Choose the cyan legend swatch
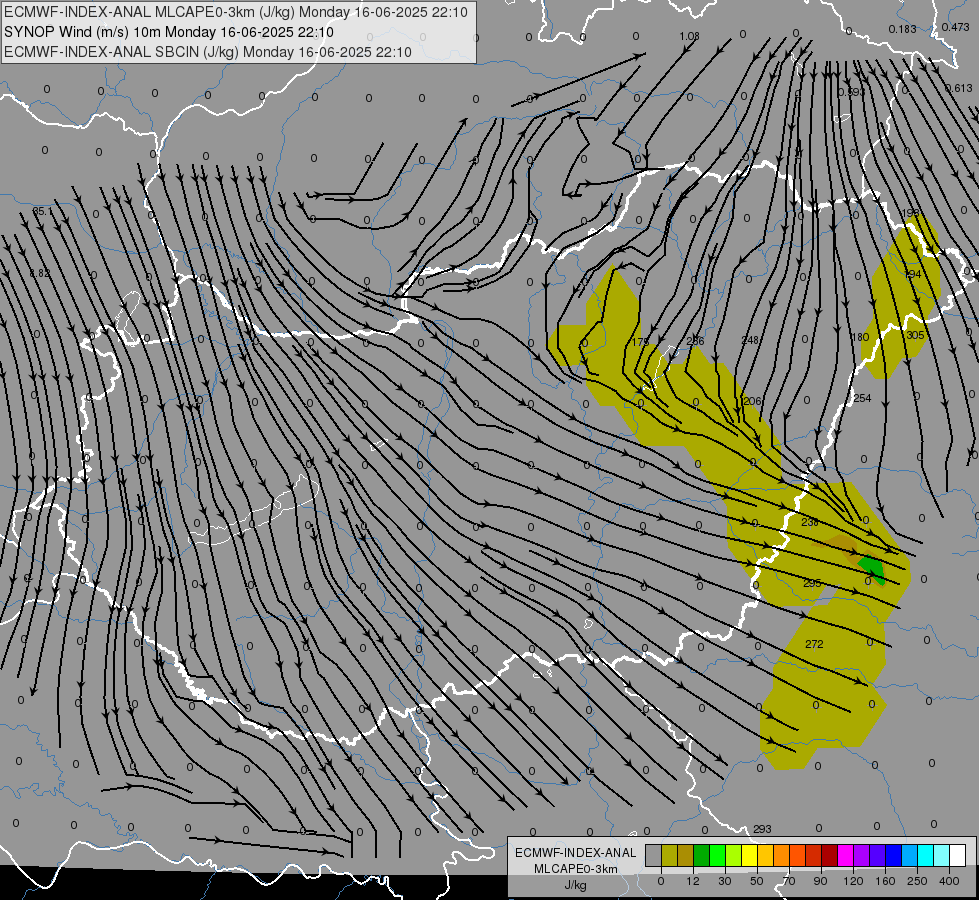The width and height of the screenshot is (979, 900). tap(926, 855)
